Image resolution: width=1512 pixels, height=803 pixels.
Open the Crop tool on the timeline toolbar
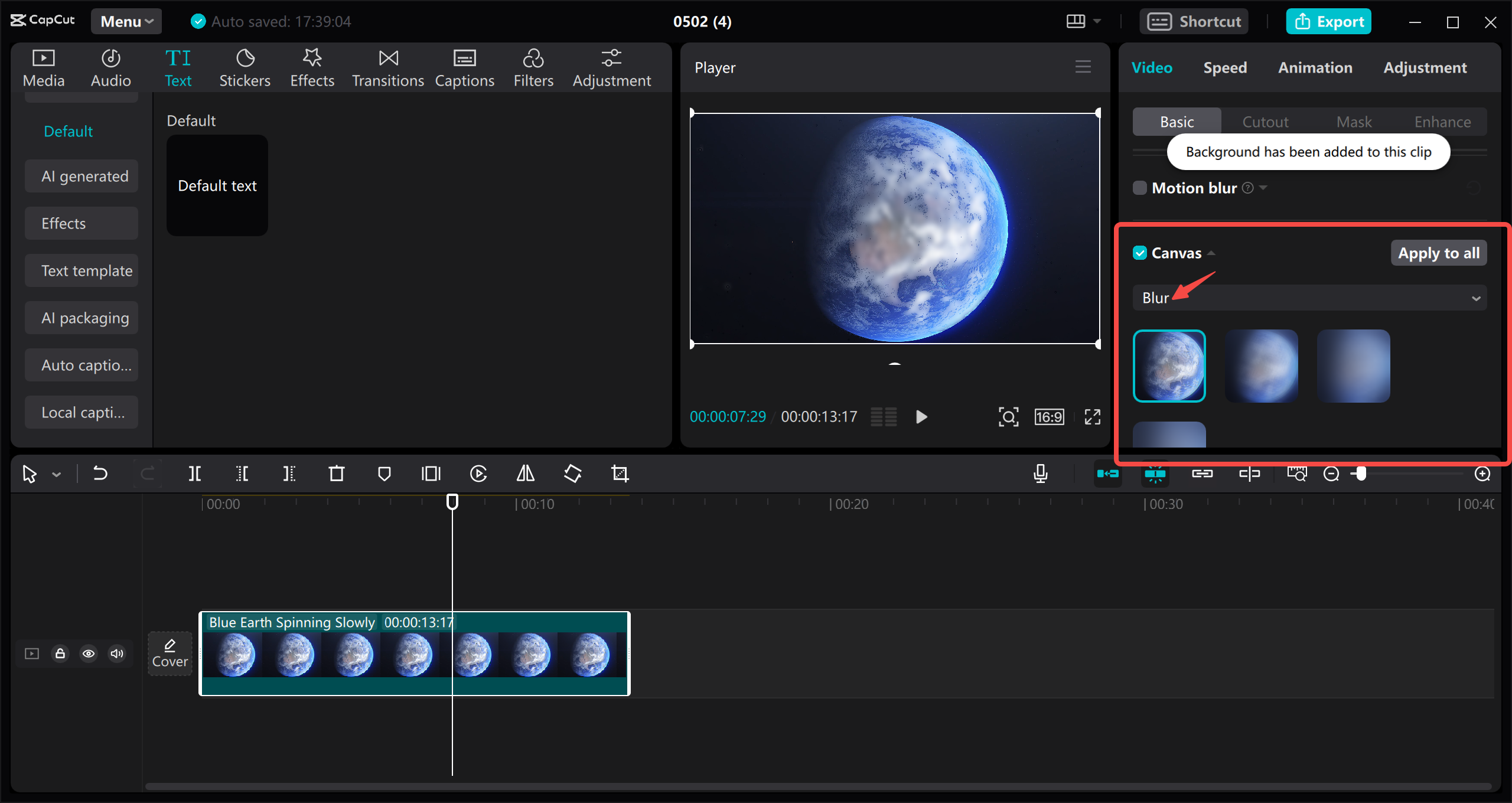pos(620,474)
